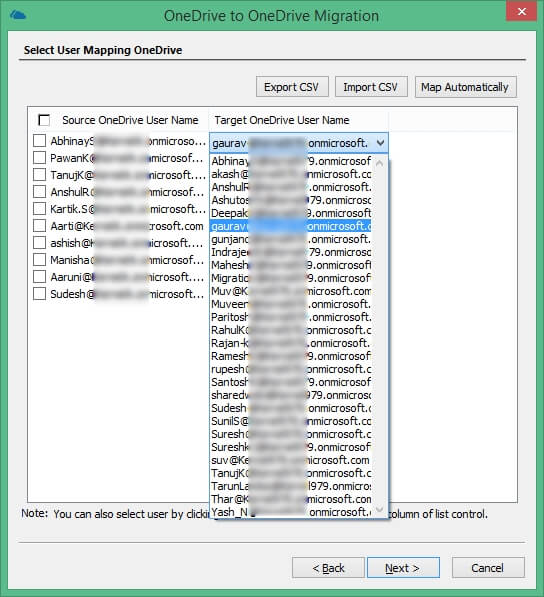This screenshot has width=544, height=597.
Task: Check the Aarti source user checkbox
Action: click(40, 226)
